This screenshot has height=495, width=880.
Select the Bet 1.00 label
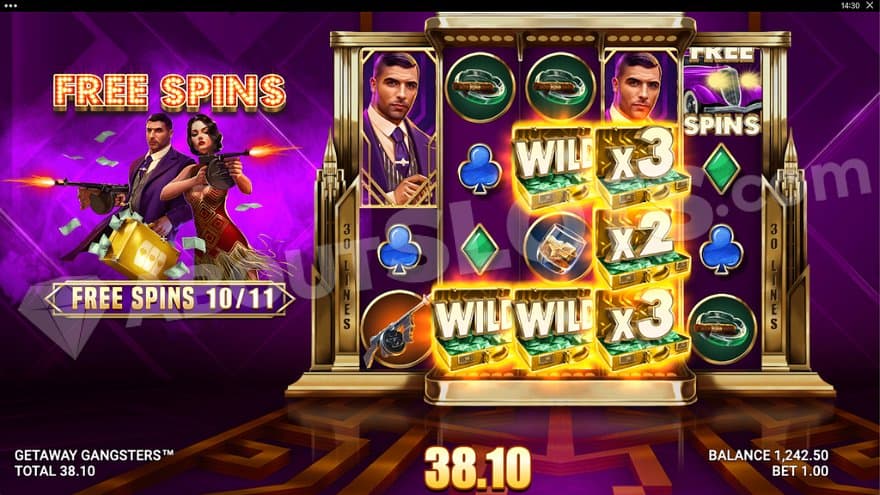[800, 471]
